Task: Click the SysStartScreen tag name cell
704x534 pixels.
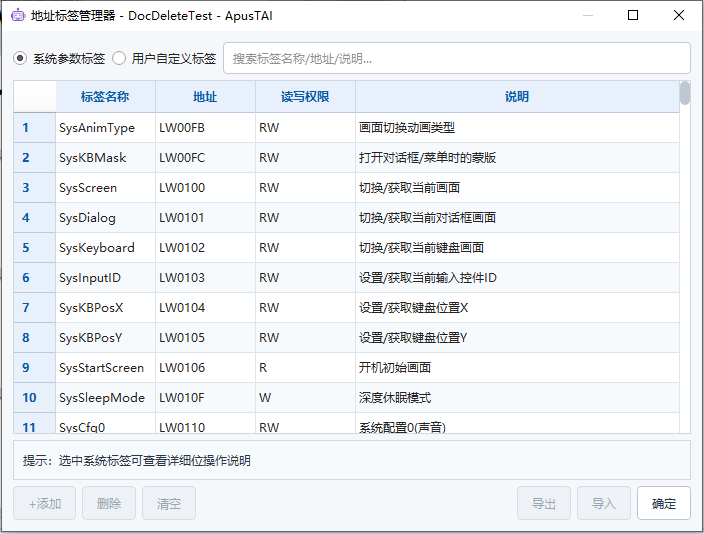Action: pos(106,368)
